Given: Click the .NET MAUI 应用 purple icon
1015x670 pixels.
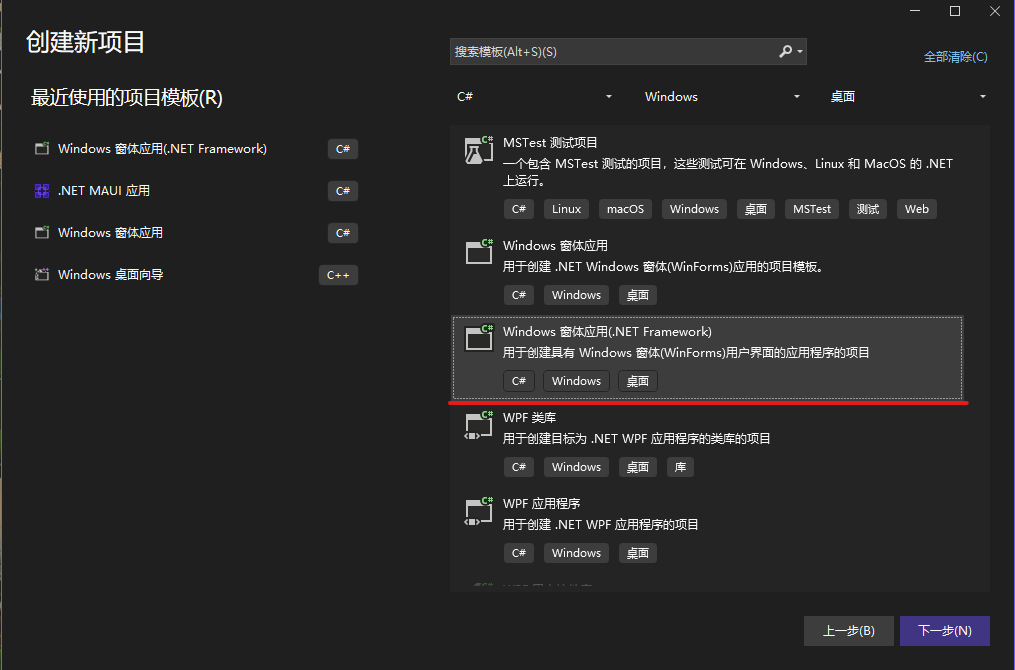Looking at the screenshot, I should click(42, 190).
